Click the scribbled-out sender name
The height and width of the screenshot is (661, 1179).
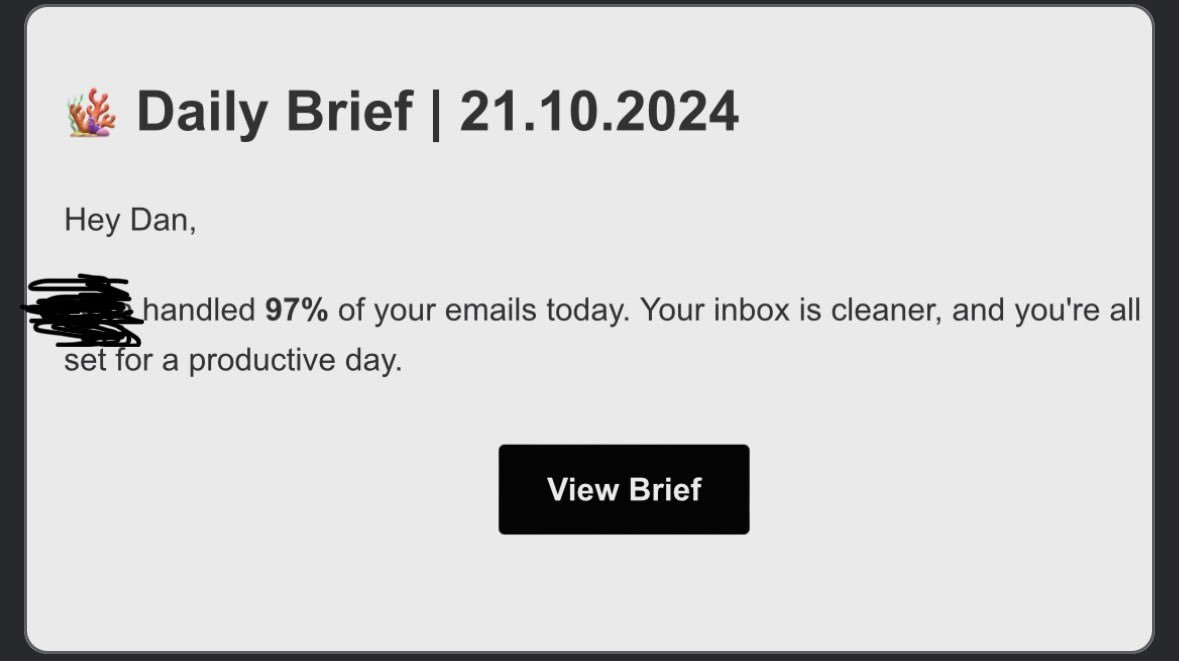(x=81, y=310)
